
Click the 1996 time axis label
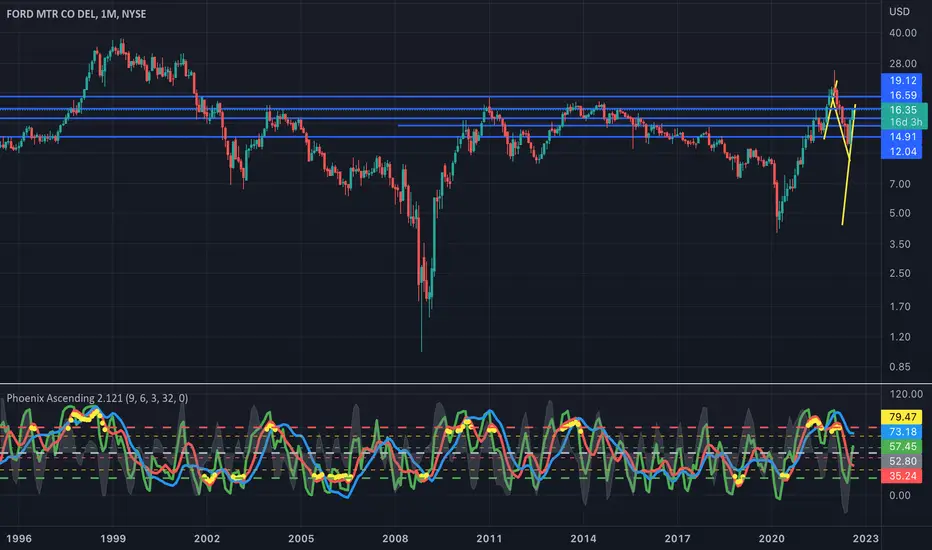pyautogui.click(x=18, y=539)
